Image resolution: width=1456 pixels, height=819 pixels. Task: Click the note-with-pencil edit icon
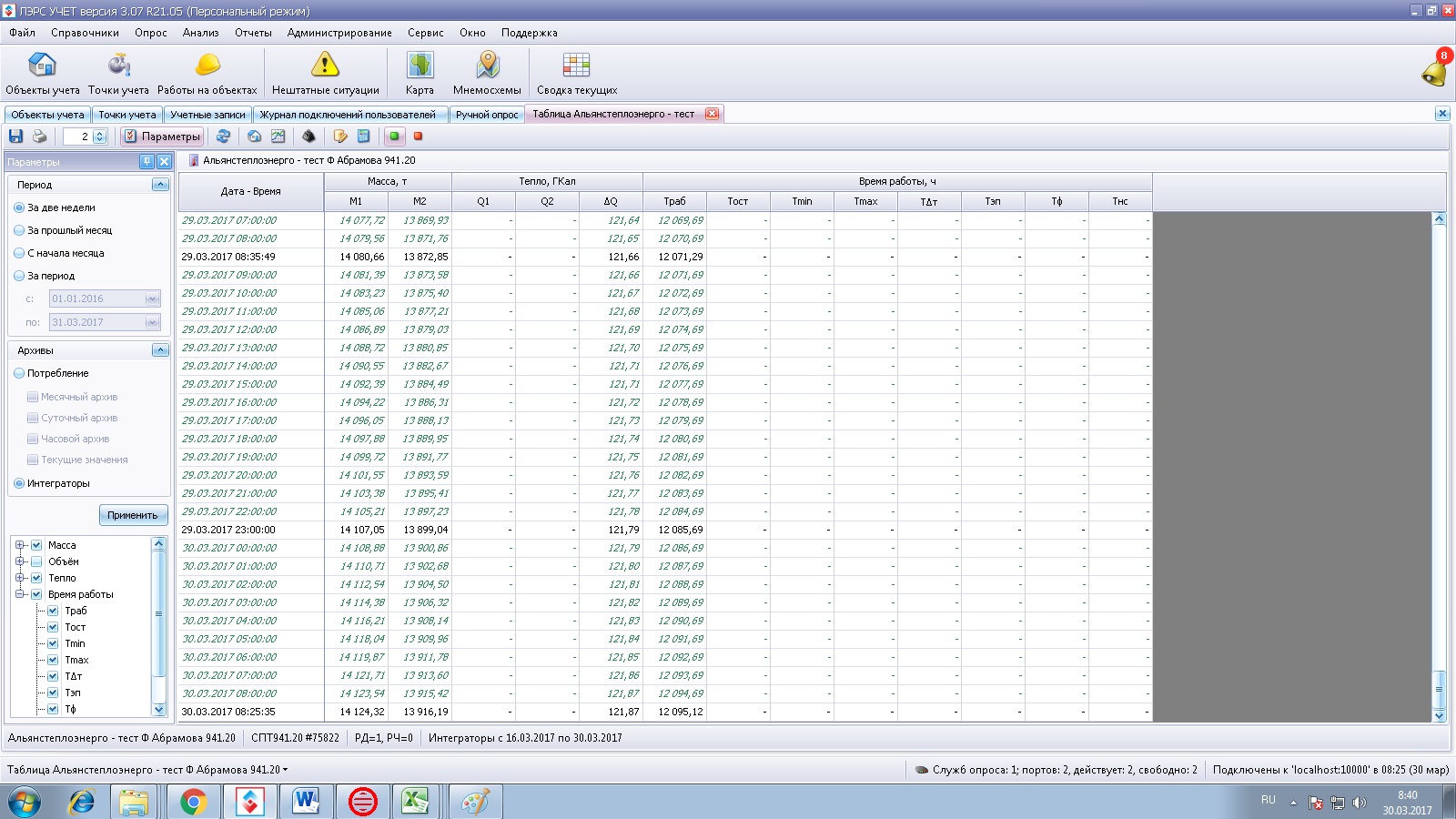(340, 136)
